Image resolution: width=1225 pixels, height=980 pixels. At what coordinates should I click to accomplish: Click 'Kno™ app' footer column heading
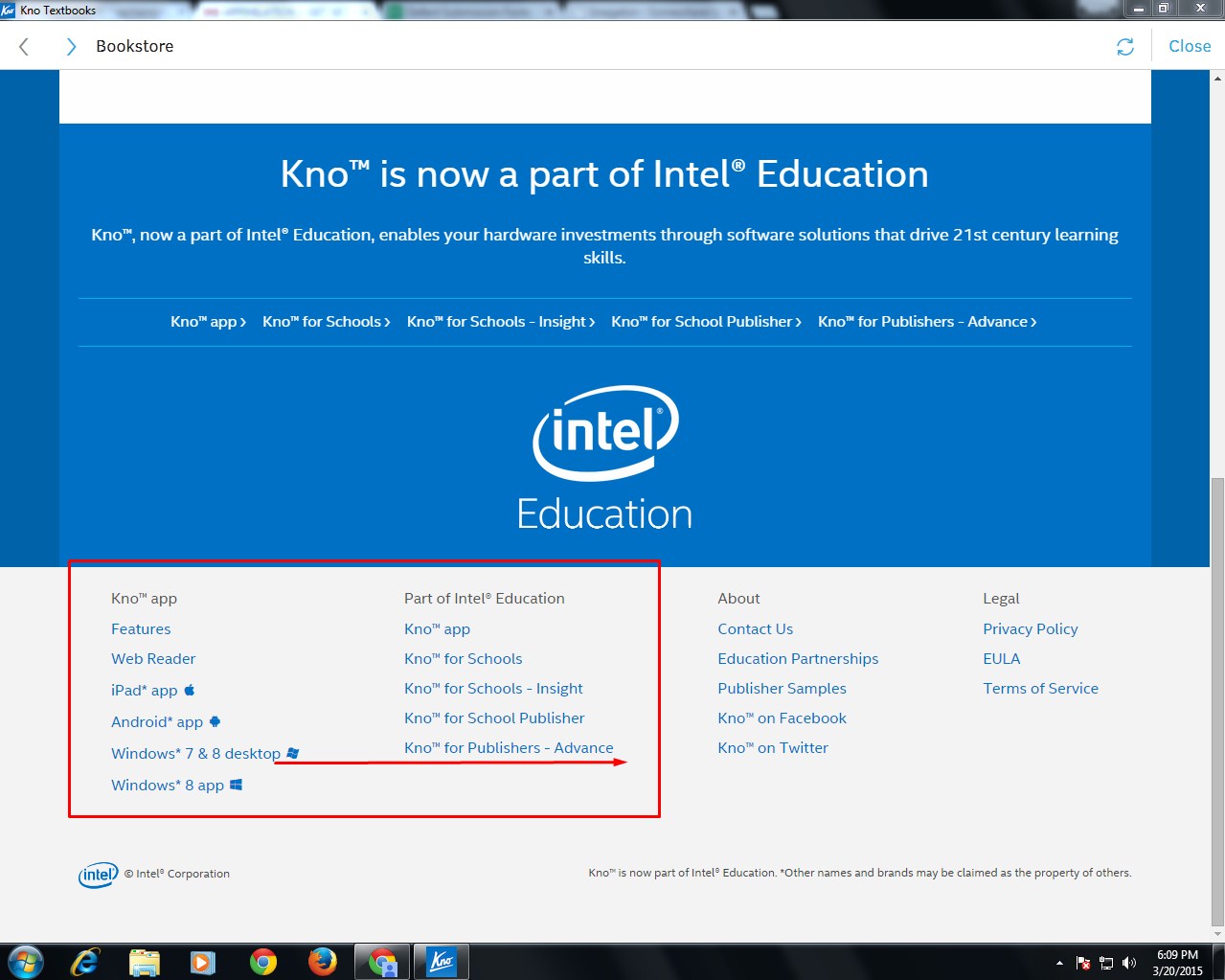144,599
